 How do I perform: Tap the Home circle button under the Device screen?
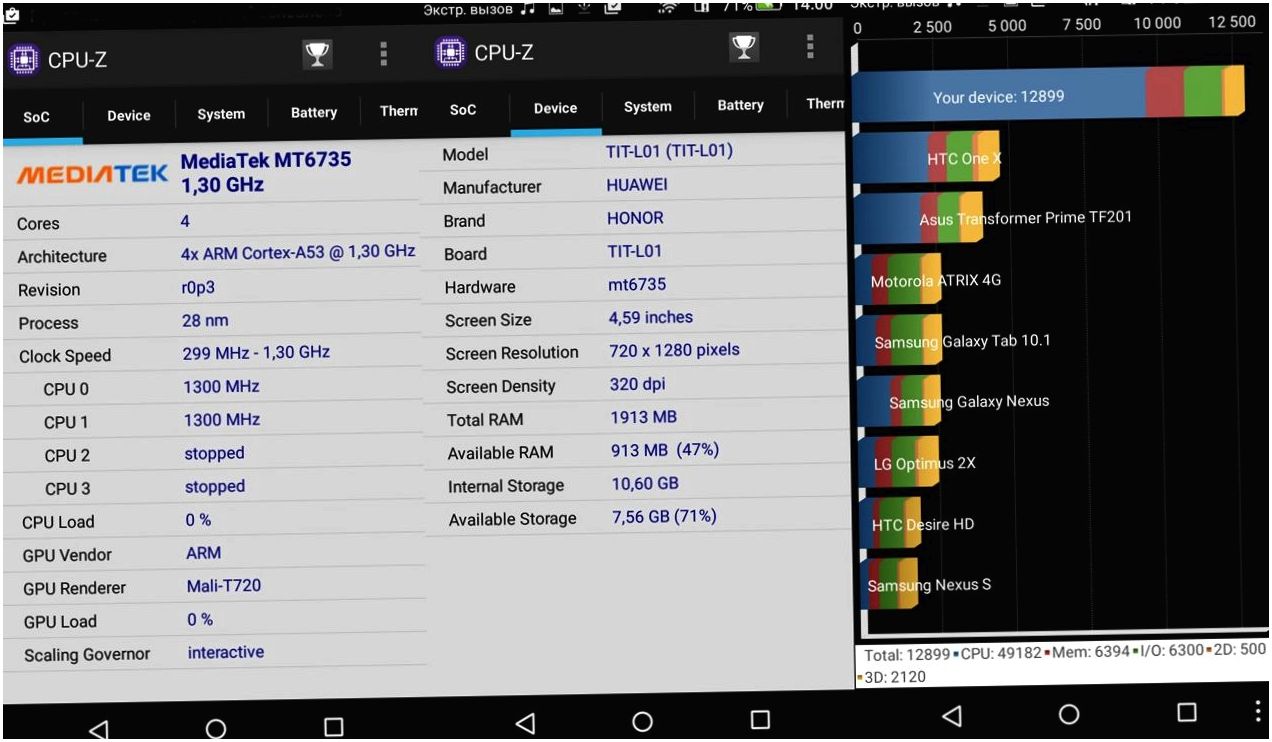[x=642, y=721]
